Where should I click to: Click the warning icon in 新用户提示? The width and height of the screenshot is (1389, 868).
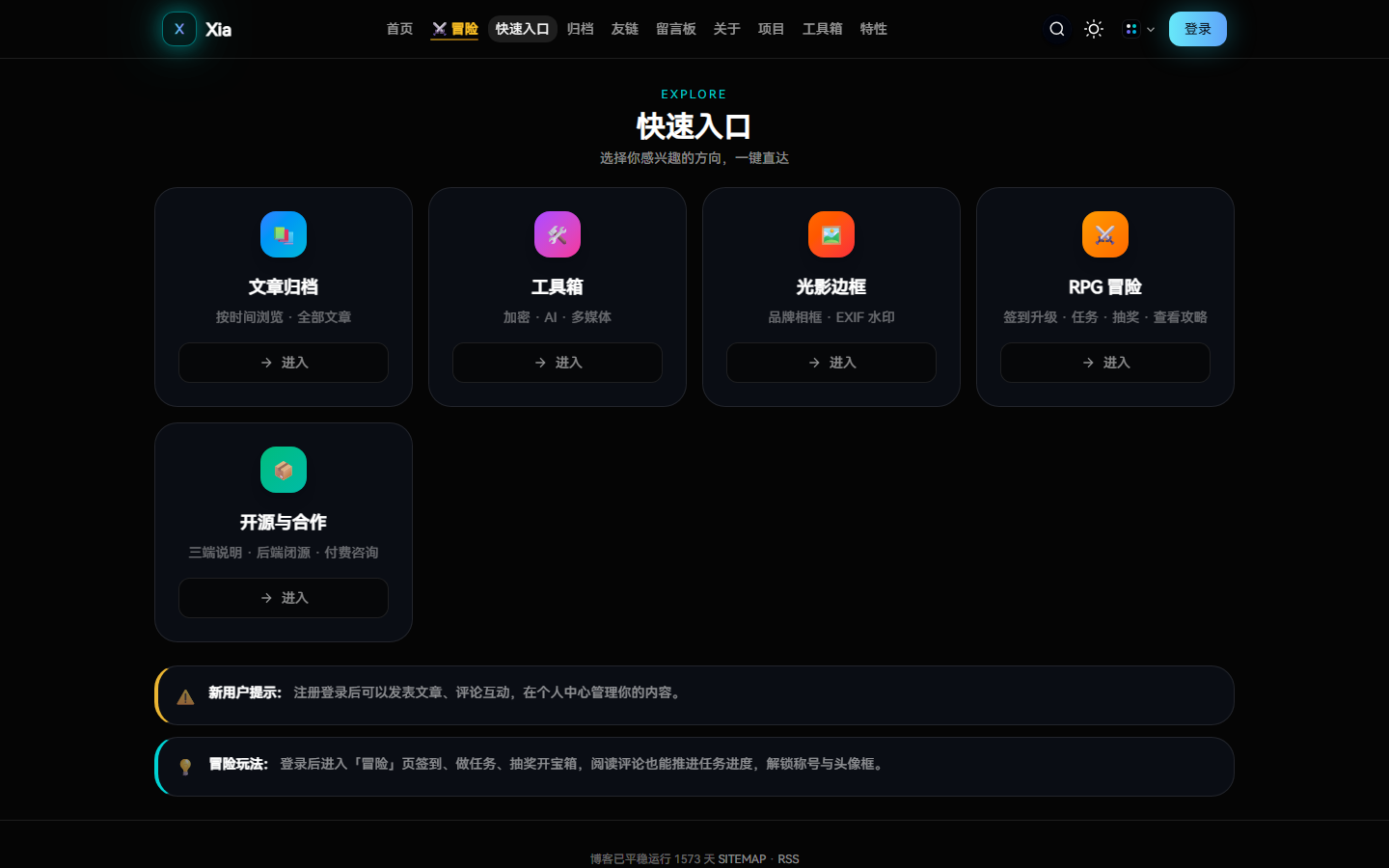pos(185,697)
